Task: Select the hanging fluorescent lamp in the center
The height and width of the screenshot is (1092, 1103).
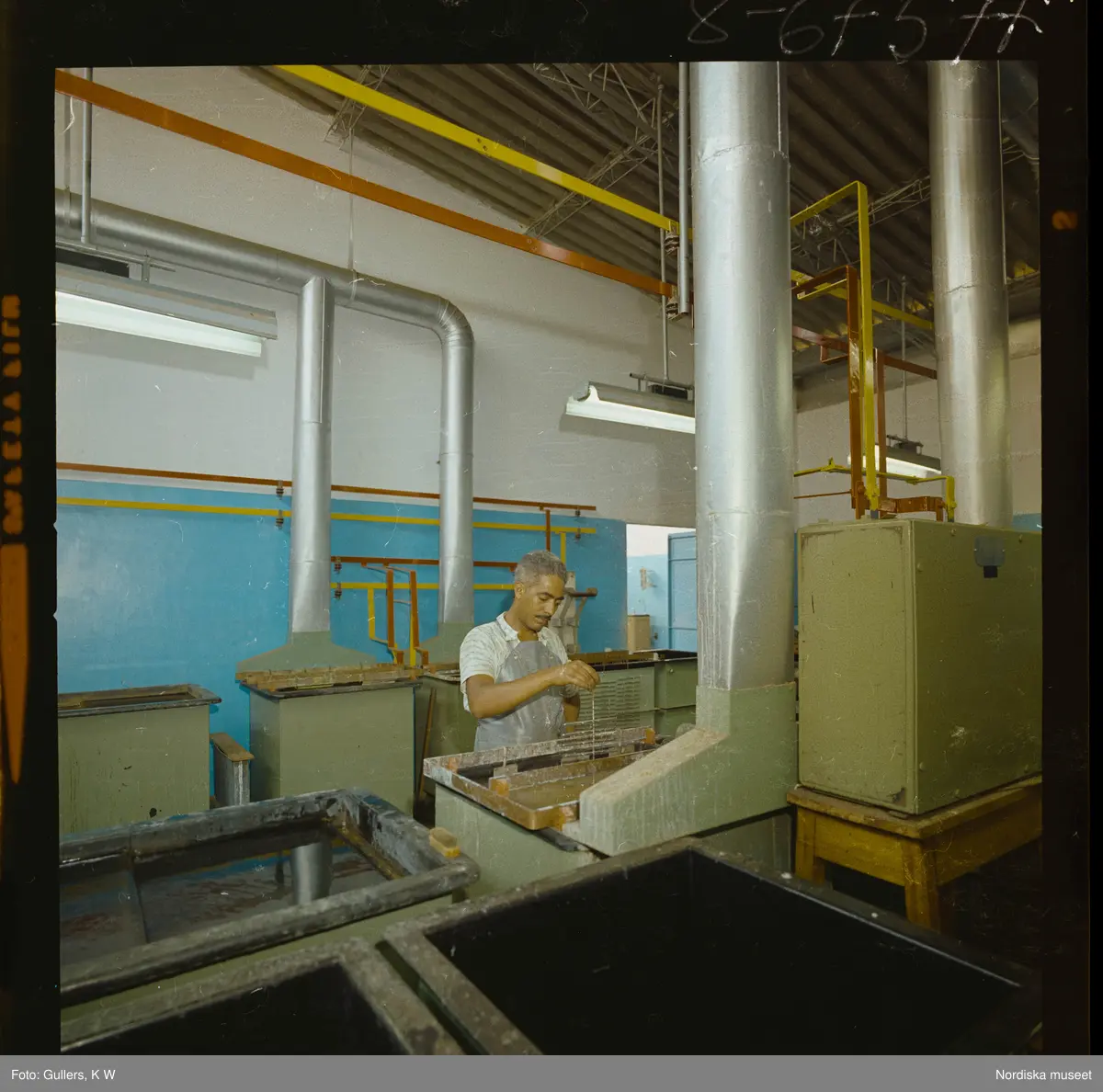Action: [x=631, y=407]
